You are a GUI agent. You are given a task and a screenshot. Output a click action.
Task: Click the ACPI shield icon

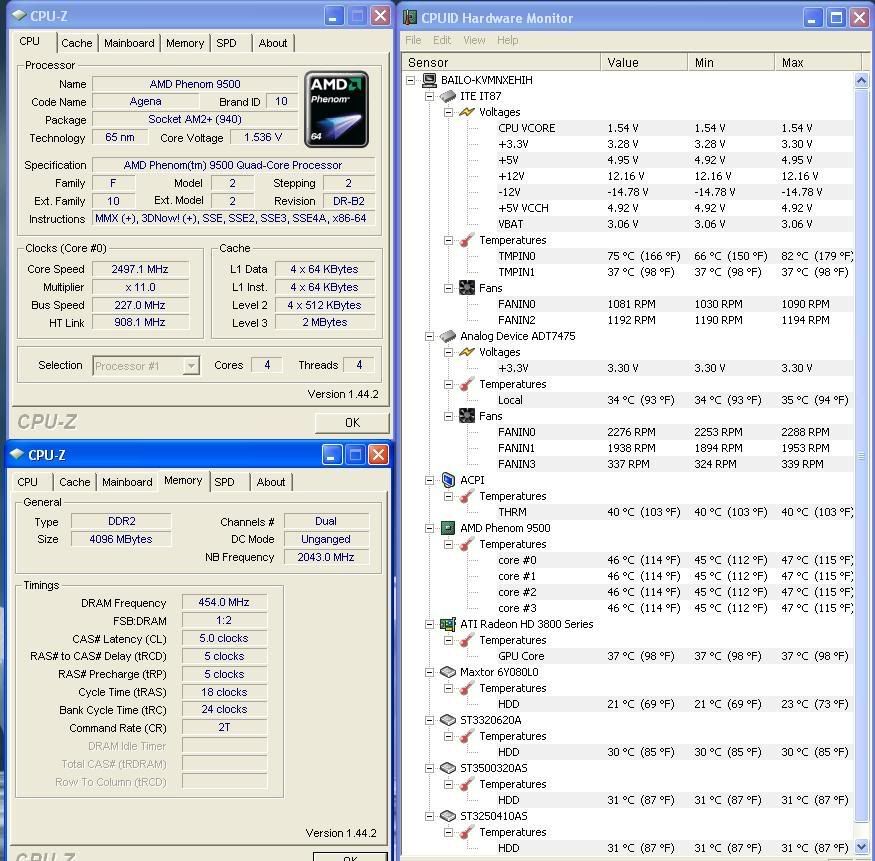click(448, 480)
